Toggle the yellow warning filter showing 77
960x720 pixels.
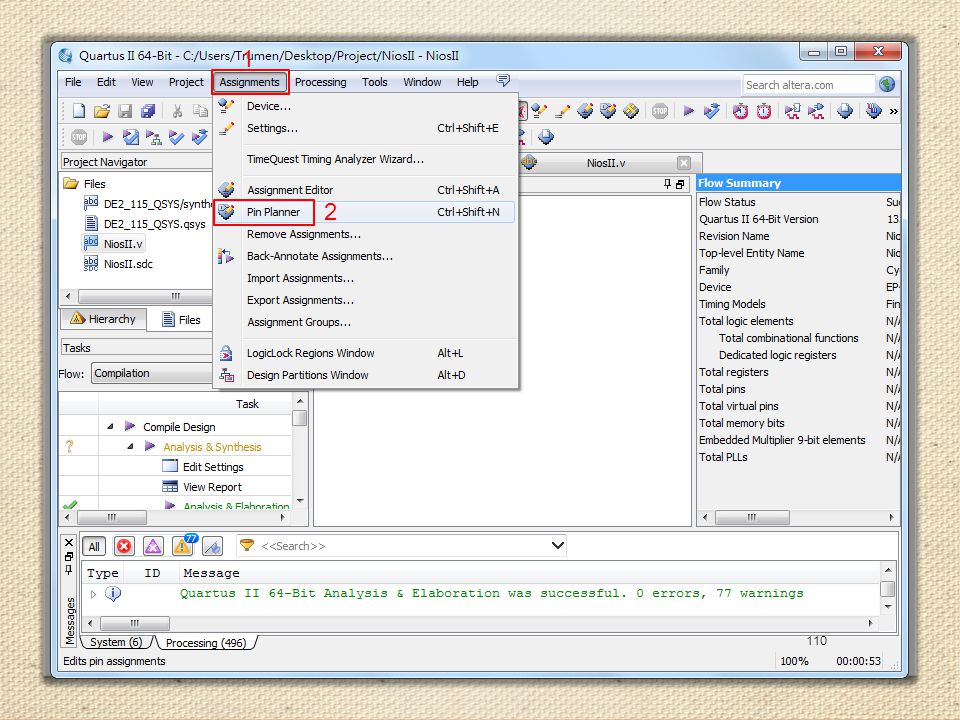[183, 544]
